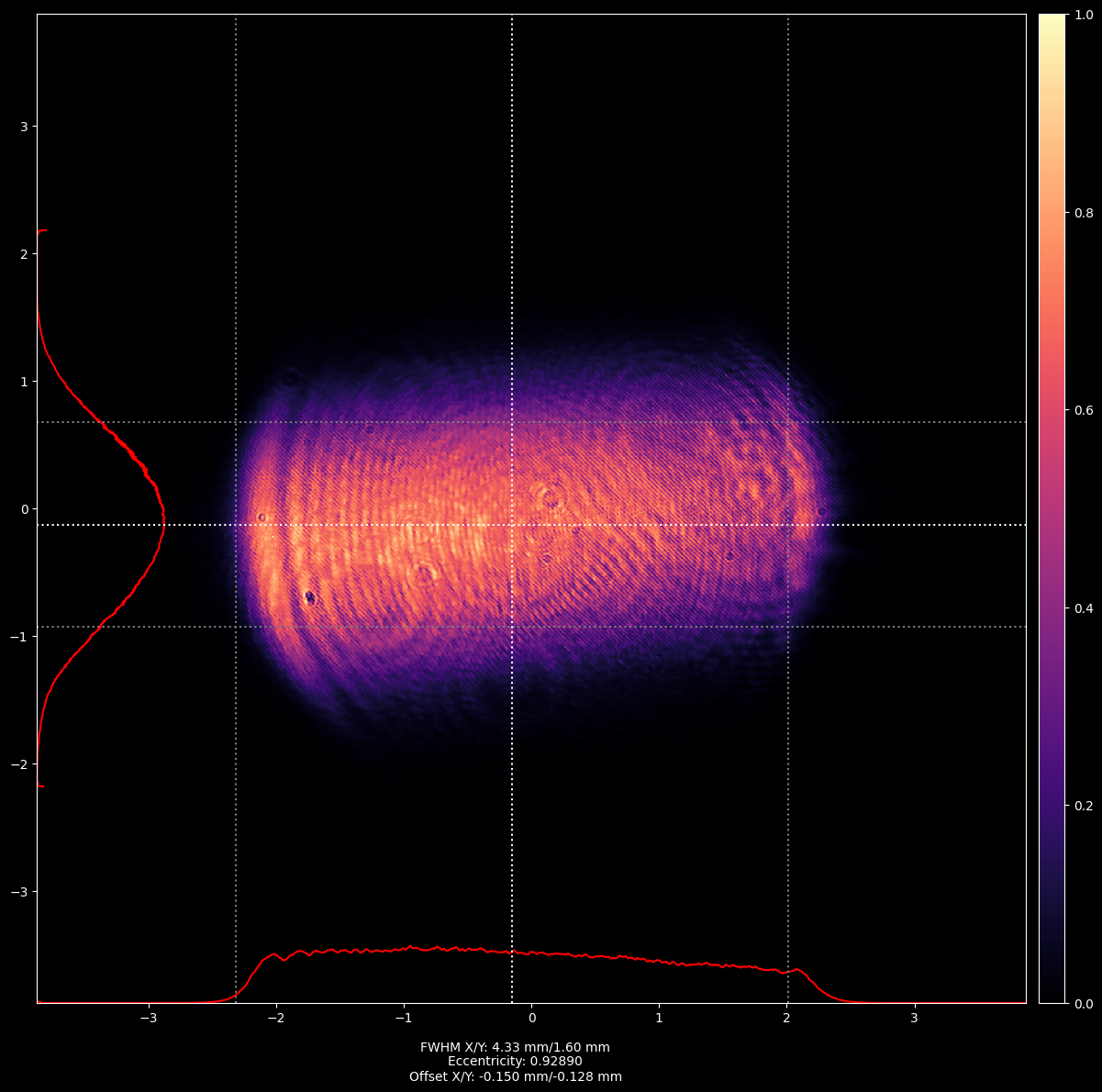1102x1092 pixels.
Task: Click the left FWHM dotted vertical line
Action: point(236,275)
